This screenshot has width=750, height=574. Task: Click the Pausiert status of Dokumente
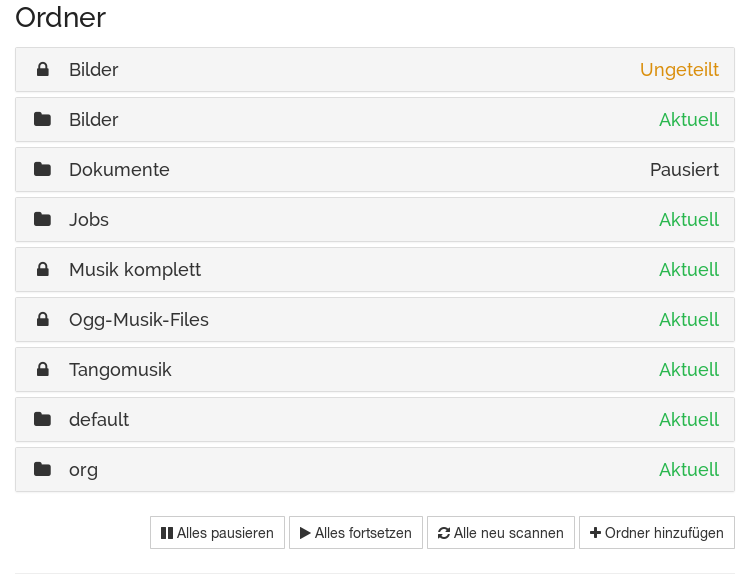tap(684, 169)
